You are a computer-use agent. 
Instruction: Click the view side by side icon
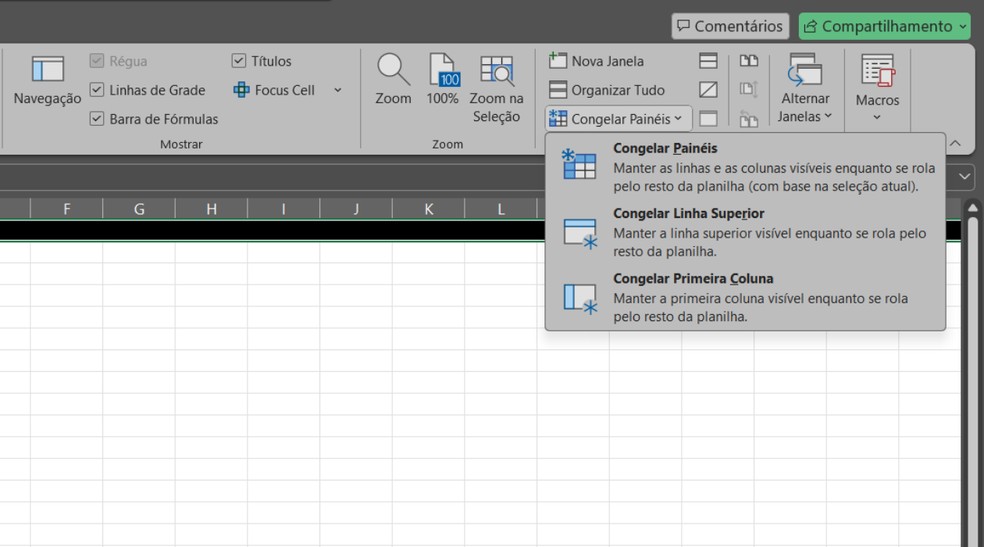(x=749, y=61)
